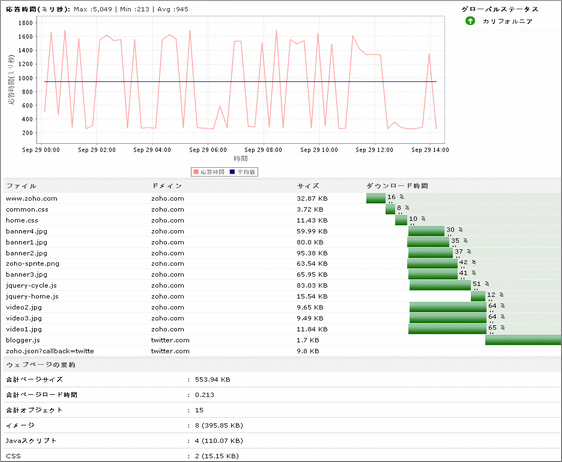Select the www.zoho.com file entry

tap(32, 199)
